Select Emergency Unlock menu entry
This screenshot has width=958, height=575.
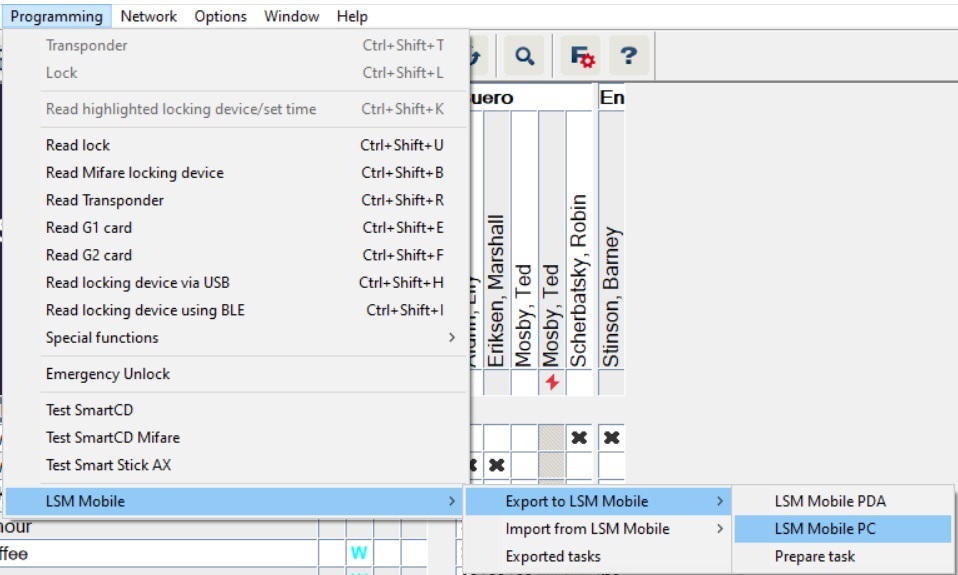point(108,374)
